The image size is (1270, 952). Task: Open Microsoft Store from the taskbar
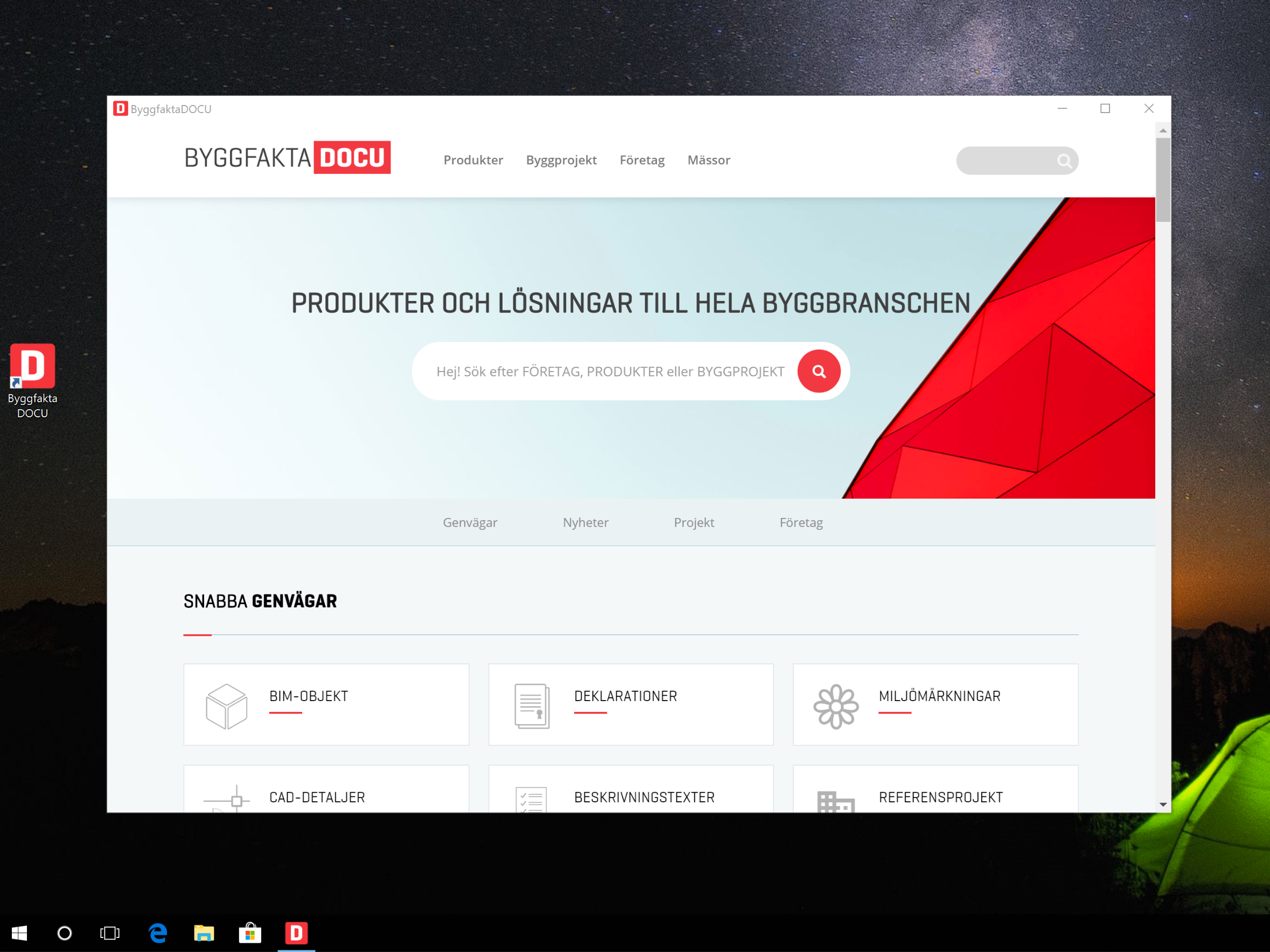coord(250,933)
